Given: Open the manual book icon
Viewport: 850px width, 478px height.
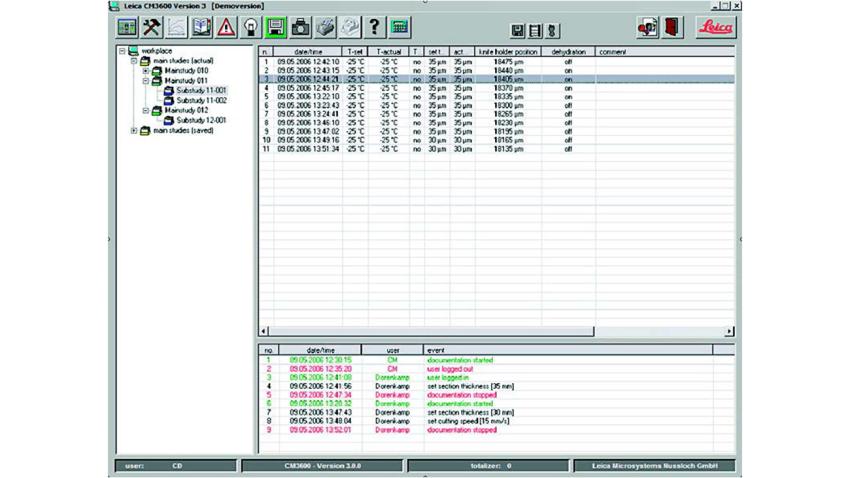Looking at the screenshot, I should coord(202,27).
